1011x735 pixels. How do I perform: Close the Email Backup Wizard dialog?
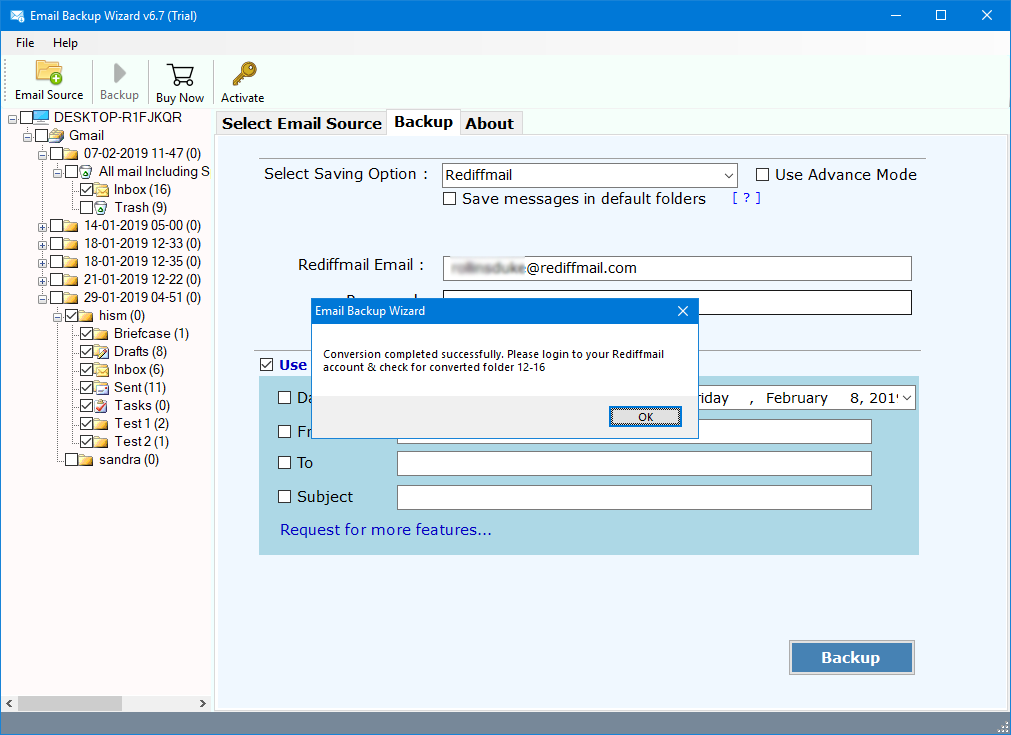tap(683, 311)
